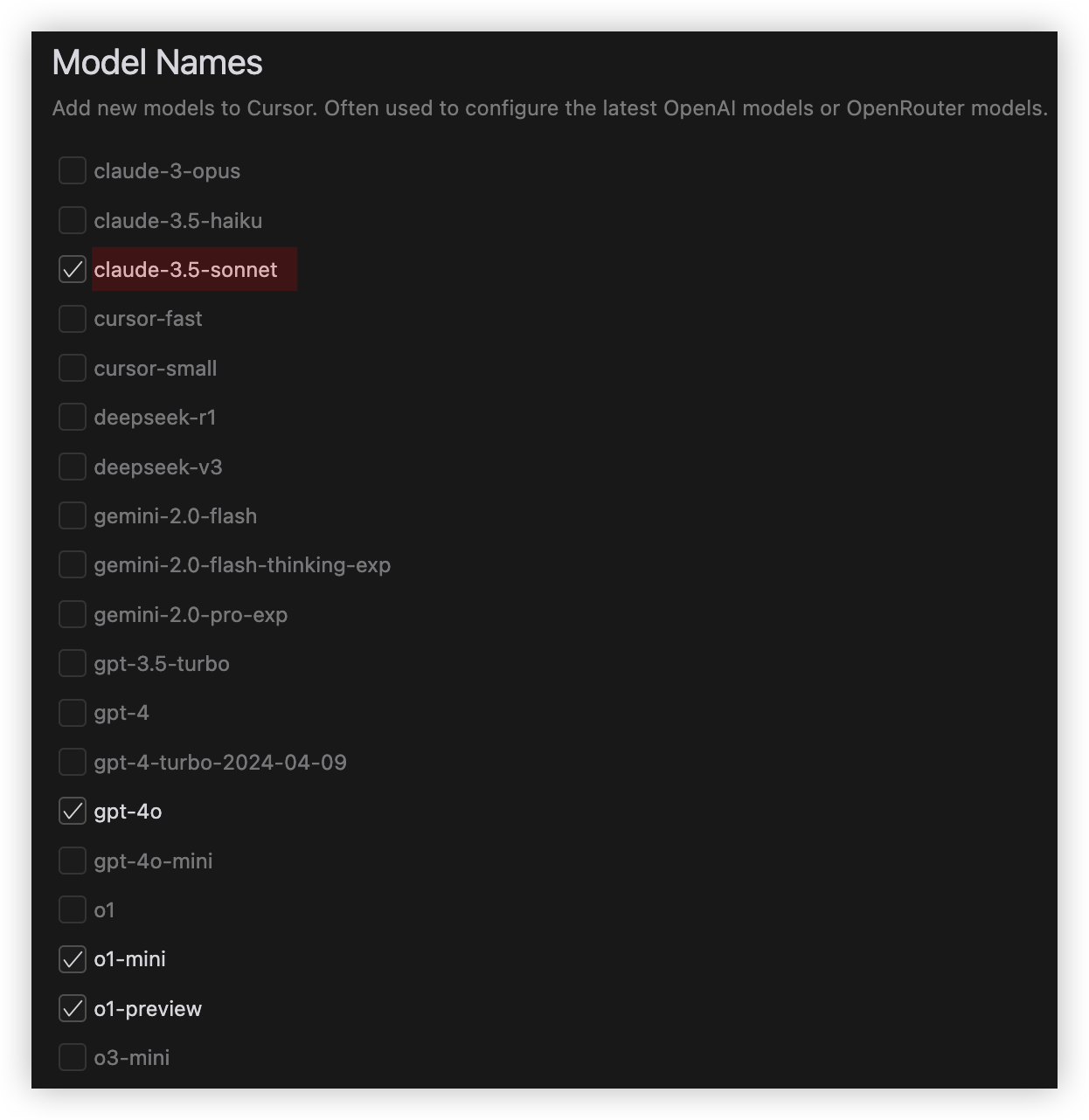Check gemini-2.0-flash-thinking-exp box
The height and width of the screenshot is (1120, 1089).
(x=73, y=565)
